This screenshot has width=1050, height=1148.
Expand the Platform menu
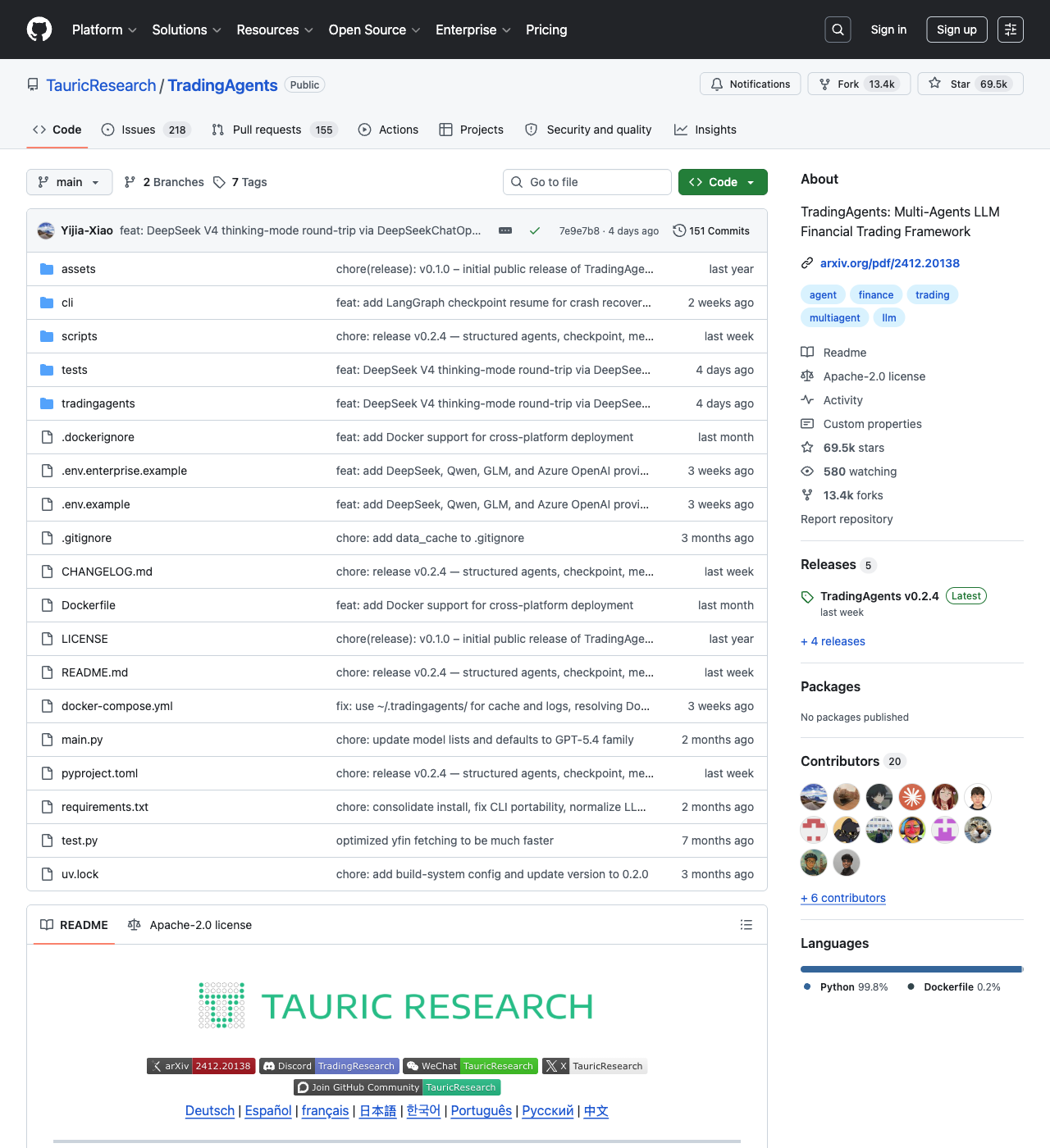coord(104,30)
